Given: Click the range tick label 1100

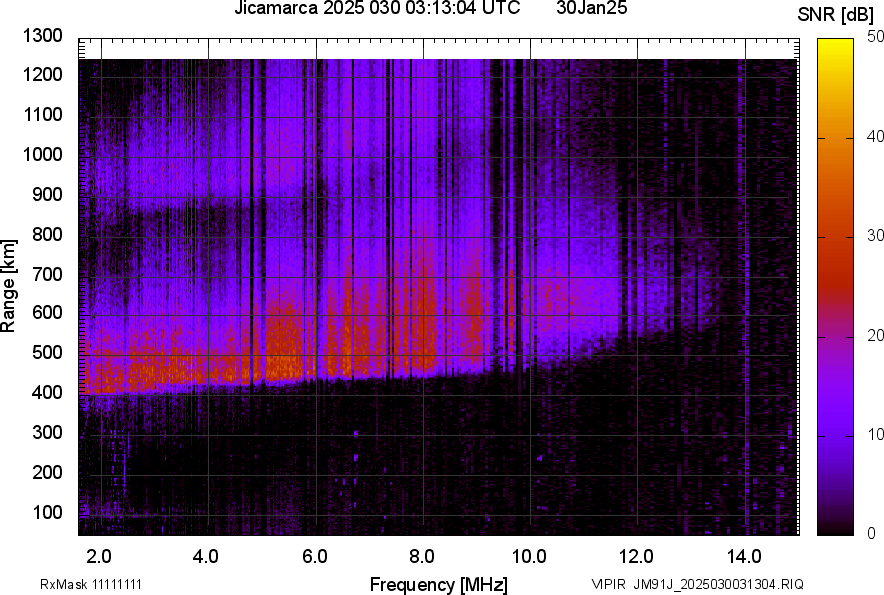Looking at the screenshot, I should click(42, 114).
